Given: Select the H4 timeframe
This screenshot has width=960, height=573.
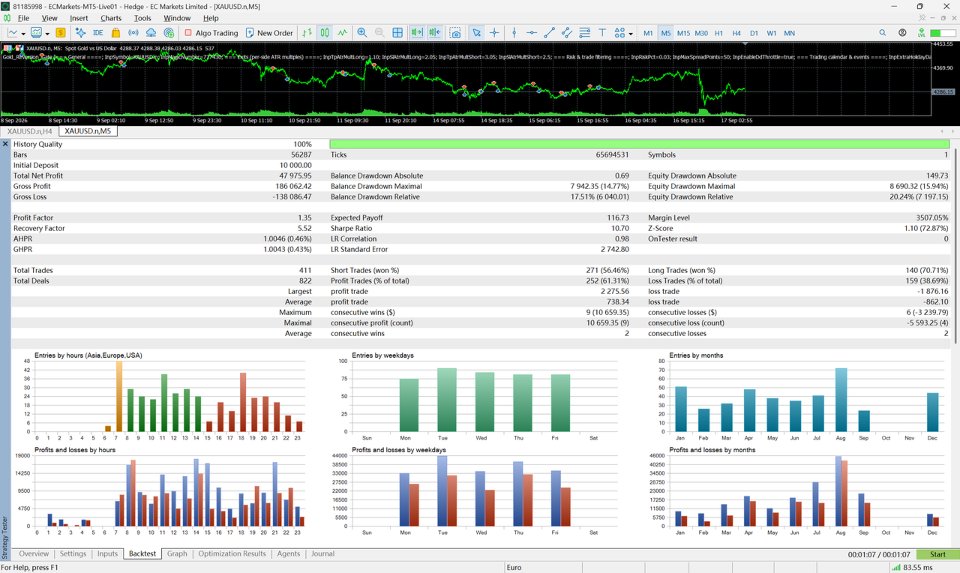Looking at the screenshot, I should pyautogui.click(x=737, y=33).
